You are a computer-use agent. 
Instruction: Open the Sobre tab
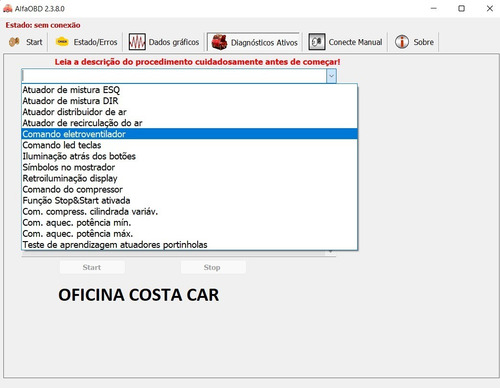(424, 42)
